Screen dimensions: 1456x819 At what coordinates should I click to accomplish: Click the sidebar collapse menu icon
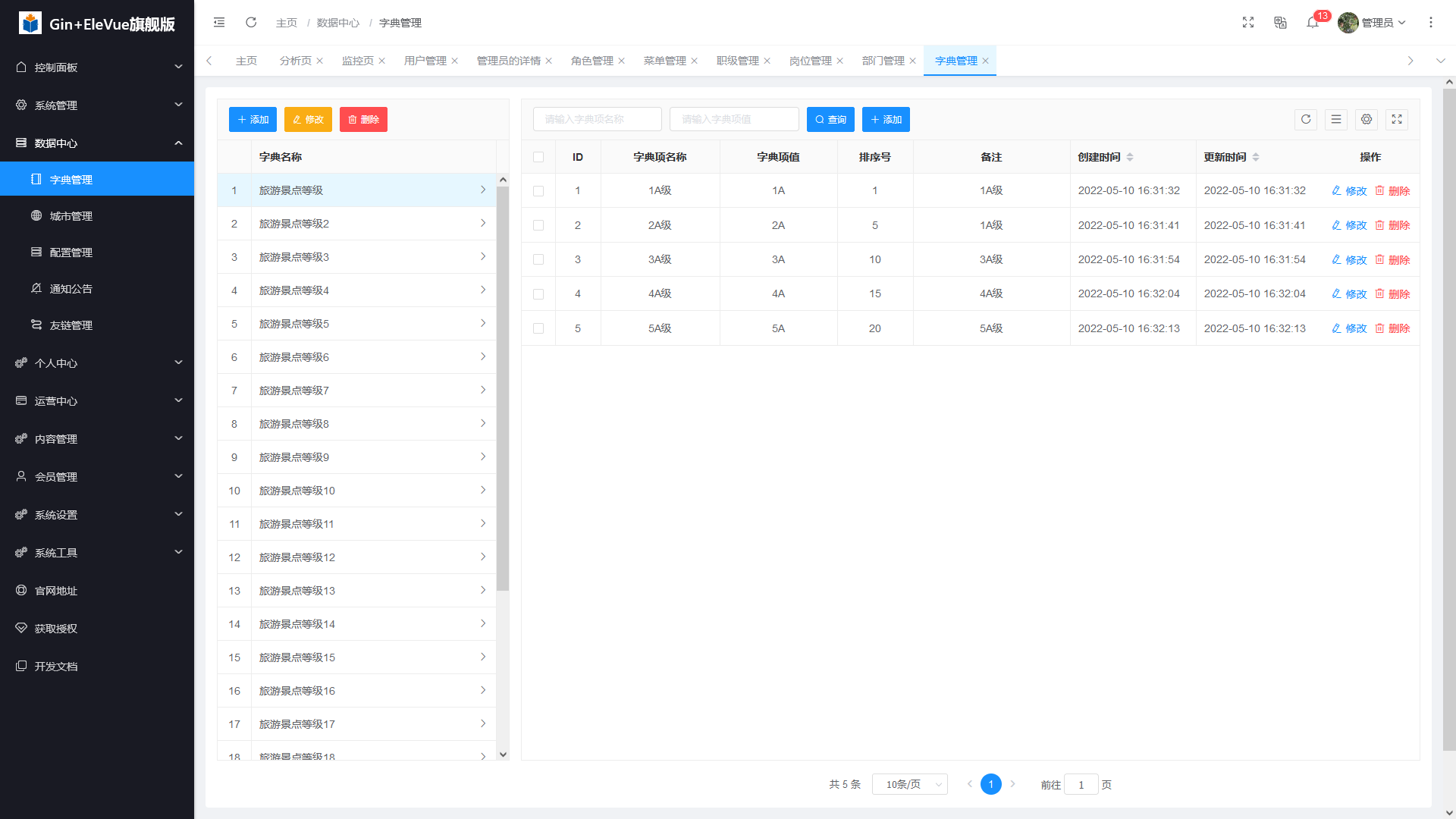pos(219,23)
